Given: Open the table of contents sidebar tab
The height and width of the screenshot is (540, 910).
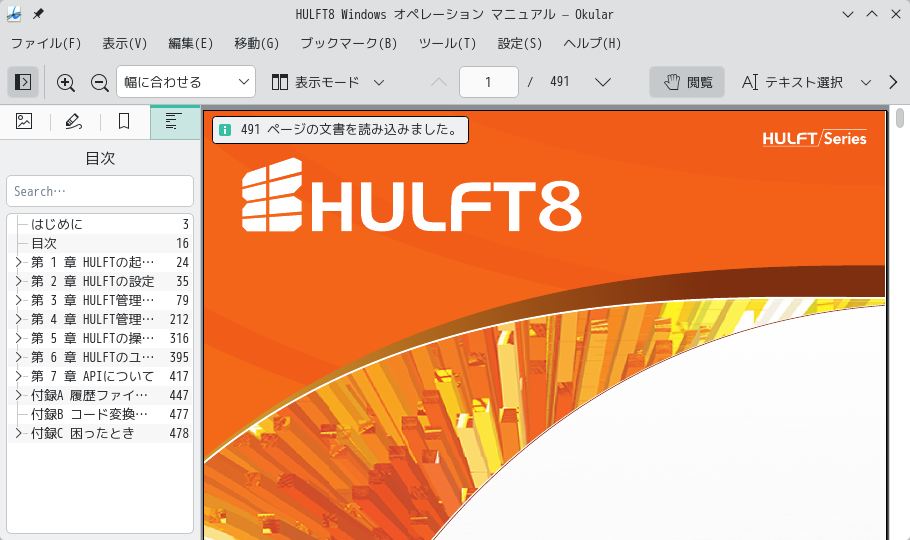Looking at the screenshot, I should point(175,121).
